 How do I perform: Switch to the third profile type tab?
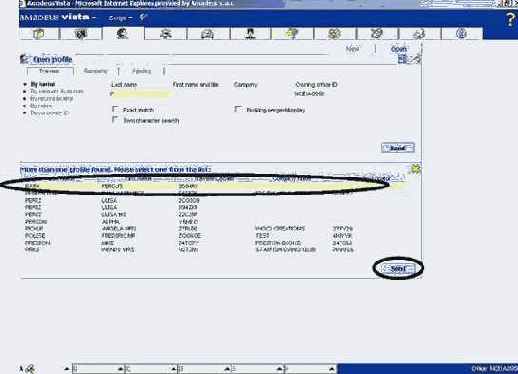pos(142,71)
